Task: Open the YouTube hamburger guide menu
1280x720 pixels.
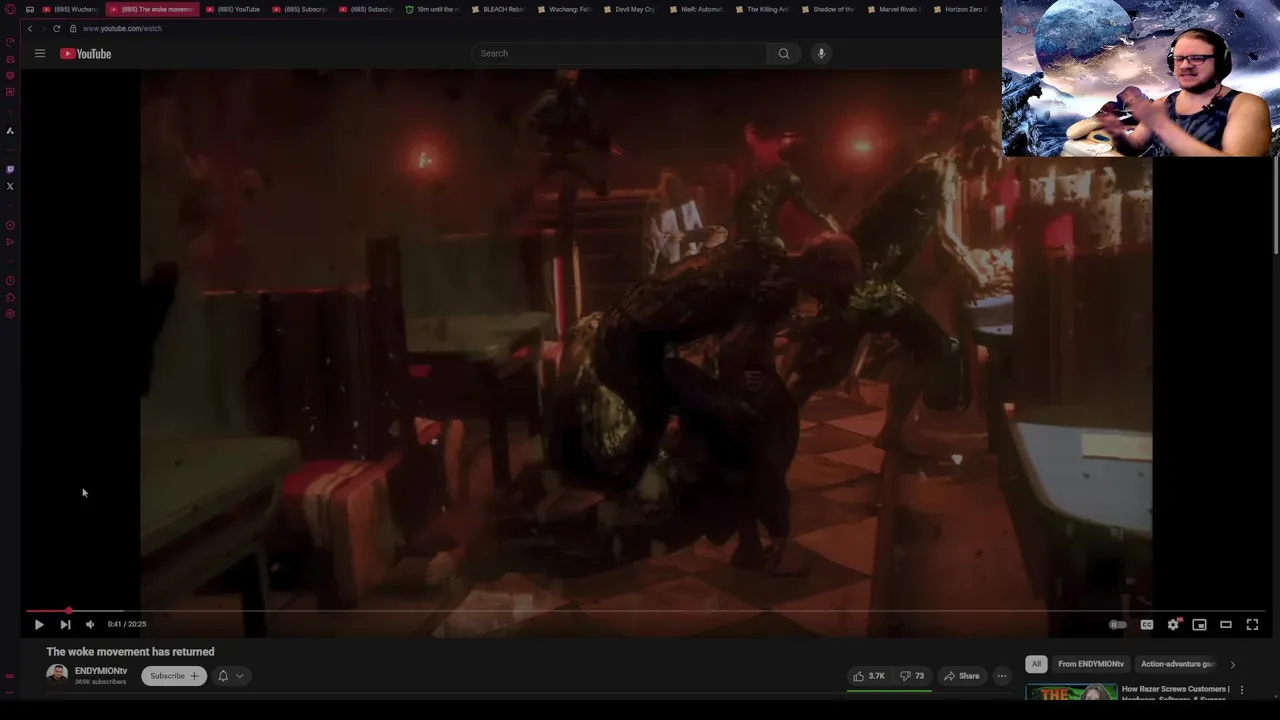Action: [x=40, y=53]
